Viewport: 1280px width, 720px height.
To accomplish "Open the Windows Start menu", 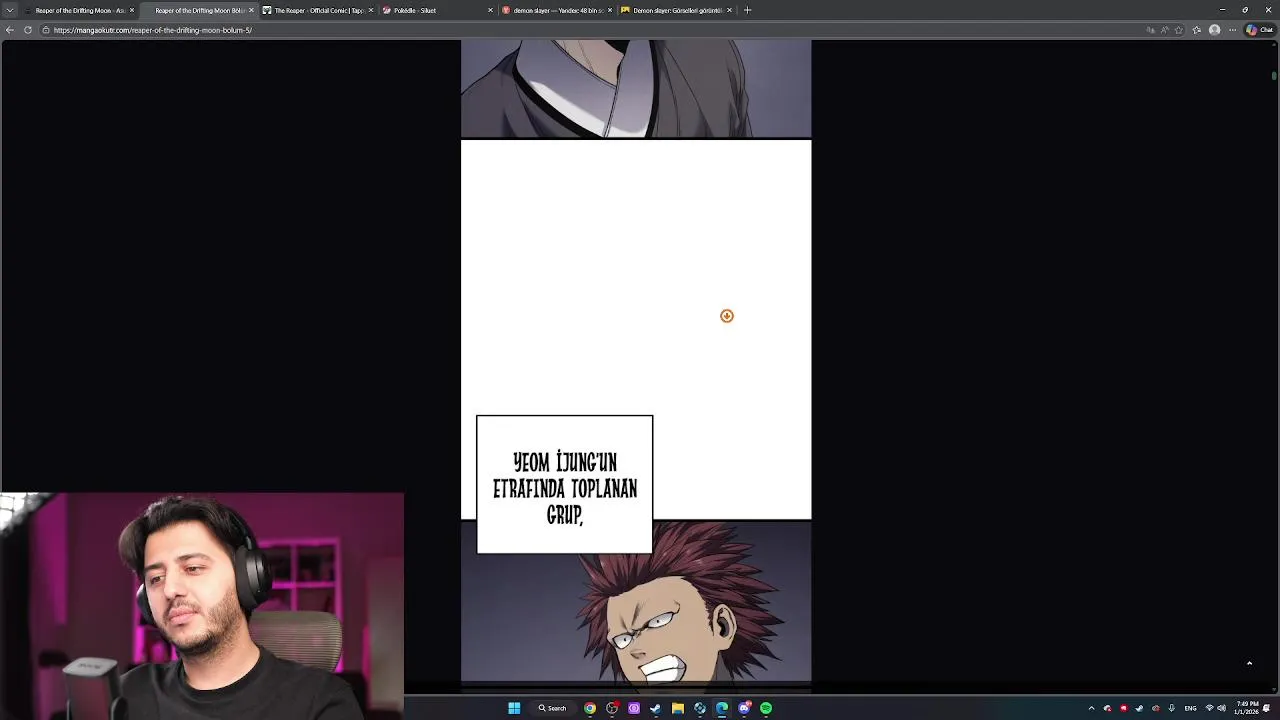I will click(514, 708).
